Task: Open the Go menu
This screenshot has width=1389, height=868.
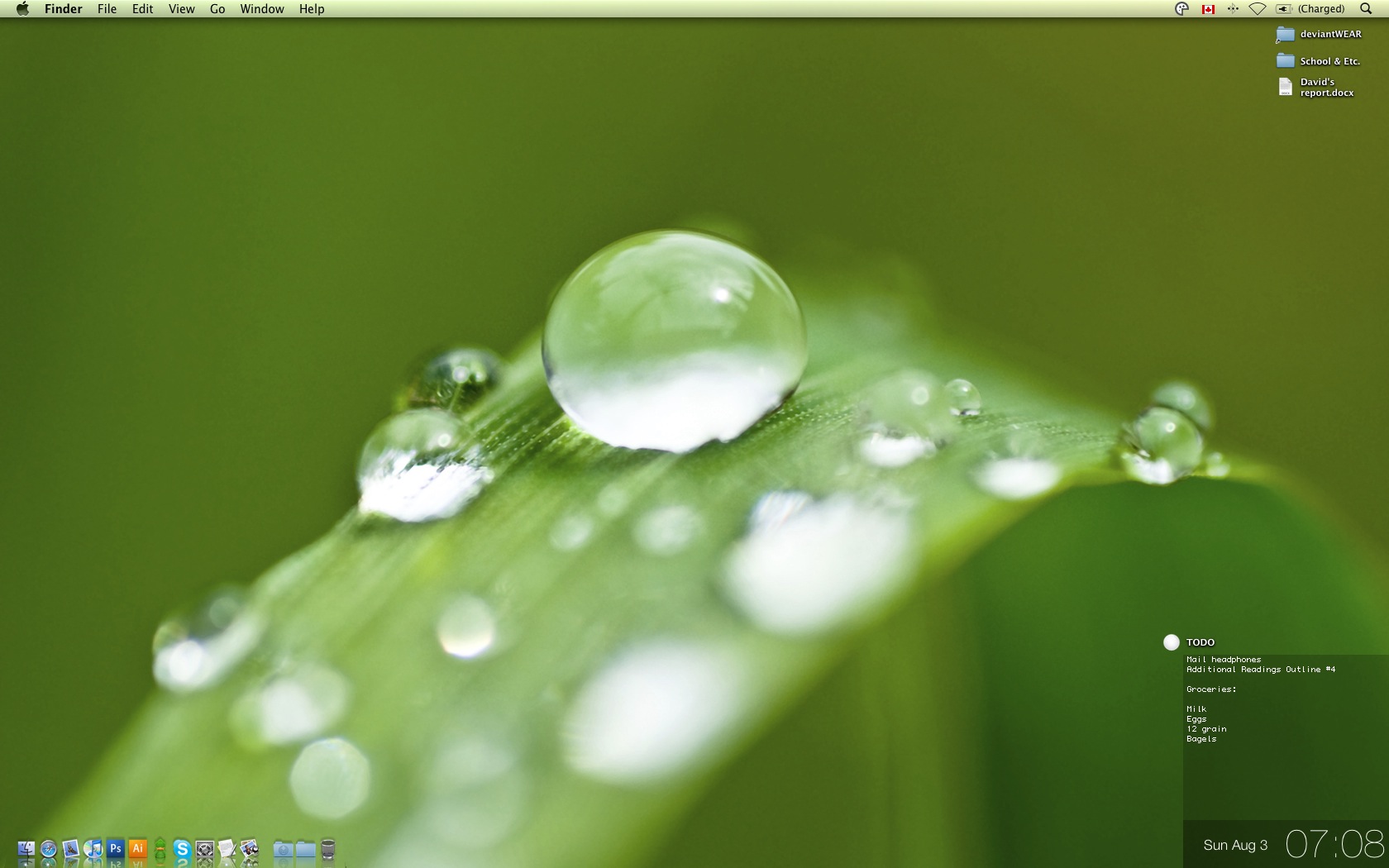Action: coord(217,9)
